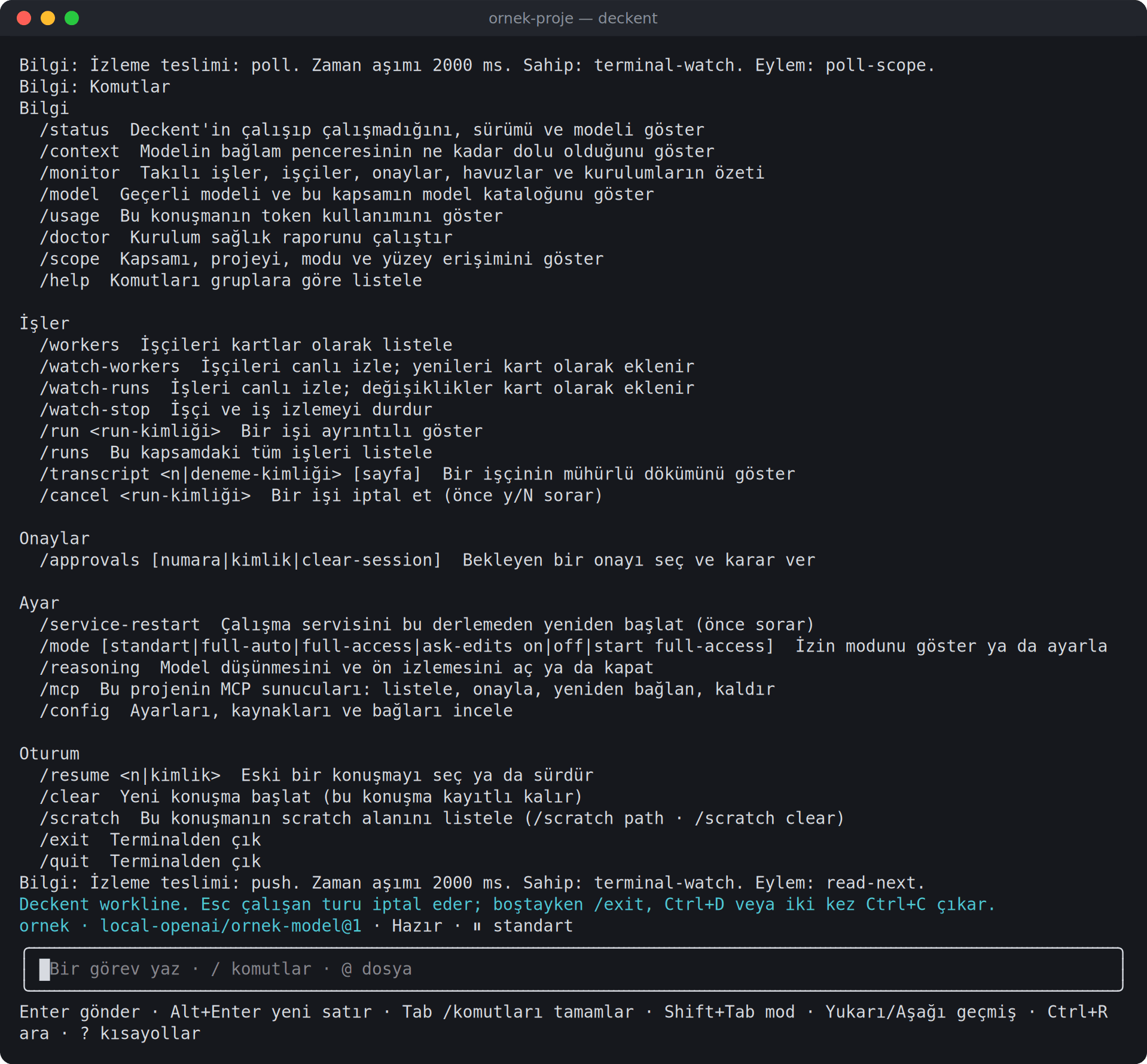Click 'local-openai/ornek-model@1' in status line
The width and height of the screenshot is (1147, 1064).
tap(231, 926)
